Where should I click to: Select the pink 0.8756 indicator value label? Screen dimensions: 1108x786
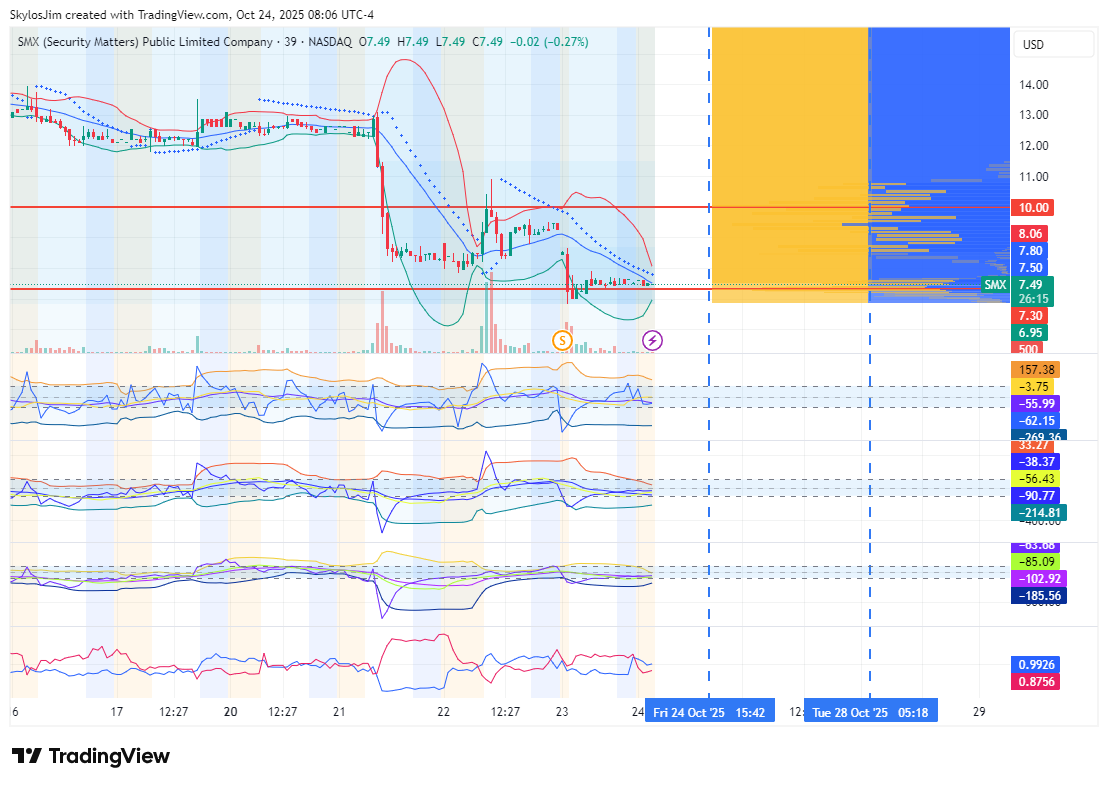pos(1036,682)
